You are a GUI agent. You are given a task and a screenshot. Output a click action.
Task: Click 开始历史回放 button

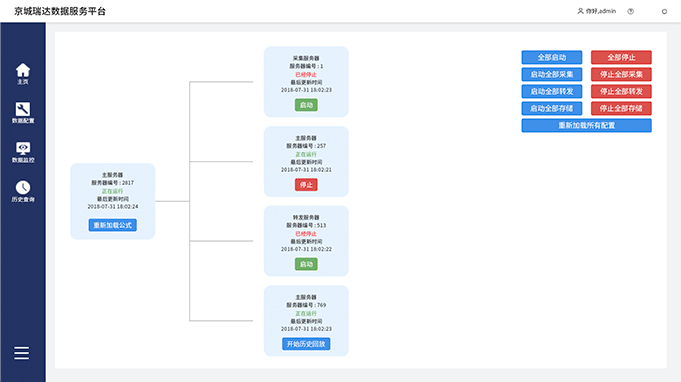click(306, 344)
